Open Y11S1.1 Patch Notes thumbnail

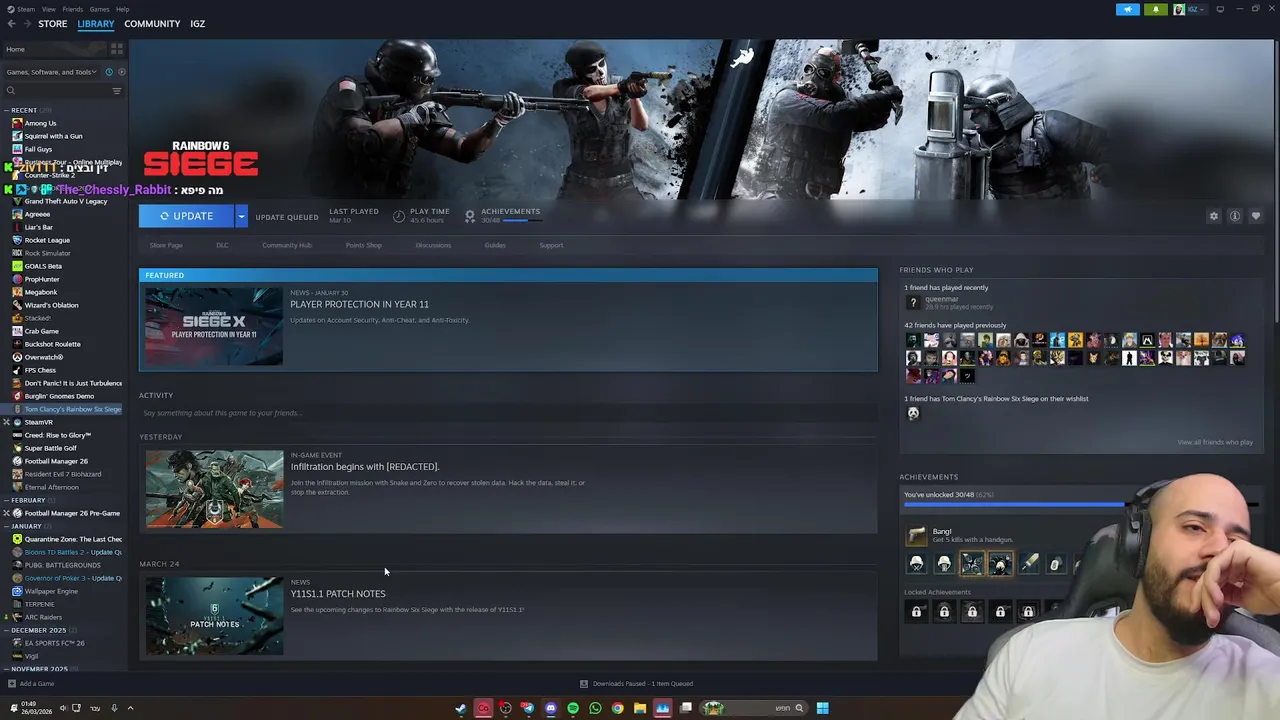(x=214, y=616)
